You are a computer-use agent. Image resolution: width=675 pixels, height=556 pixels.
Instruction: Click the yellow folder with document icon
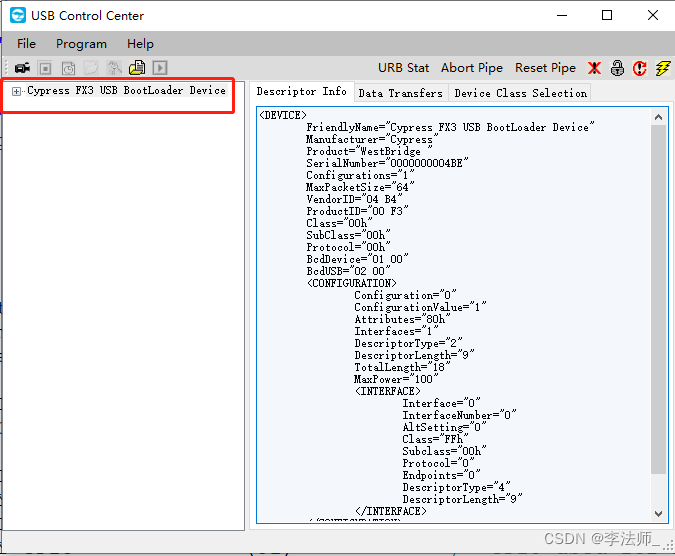point(137,68)
